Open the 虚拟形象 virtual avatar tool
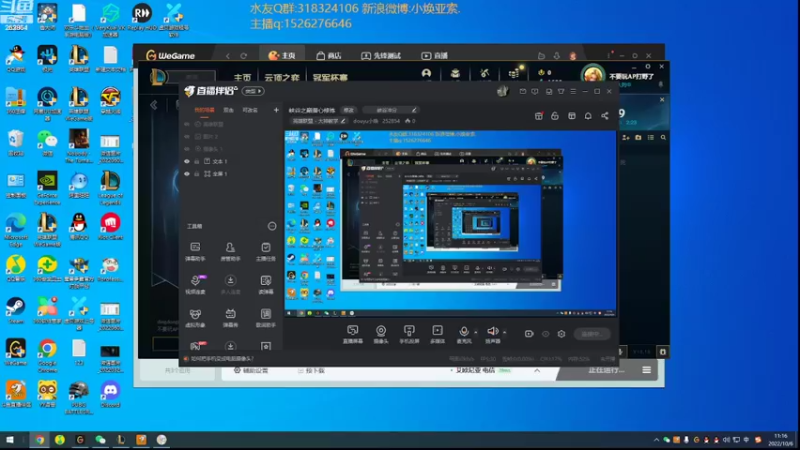This screenshot has width=800, height=450. point(195,318)
